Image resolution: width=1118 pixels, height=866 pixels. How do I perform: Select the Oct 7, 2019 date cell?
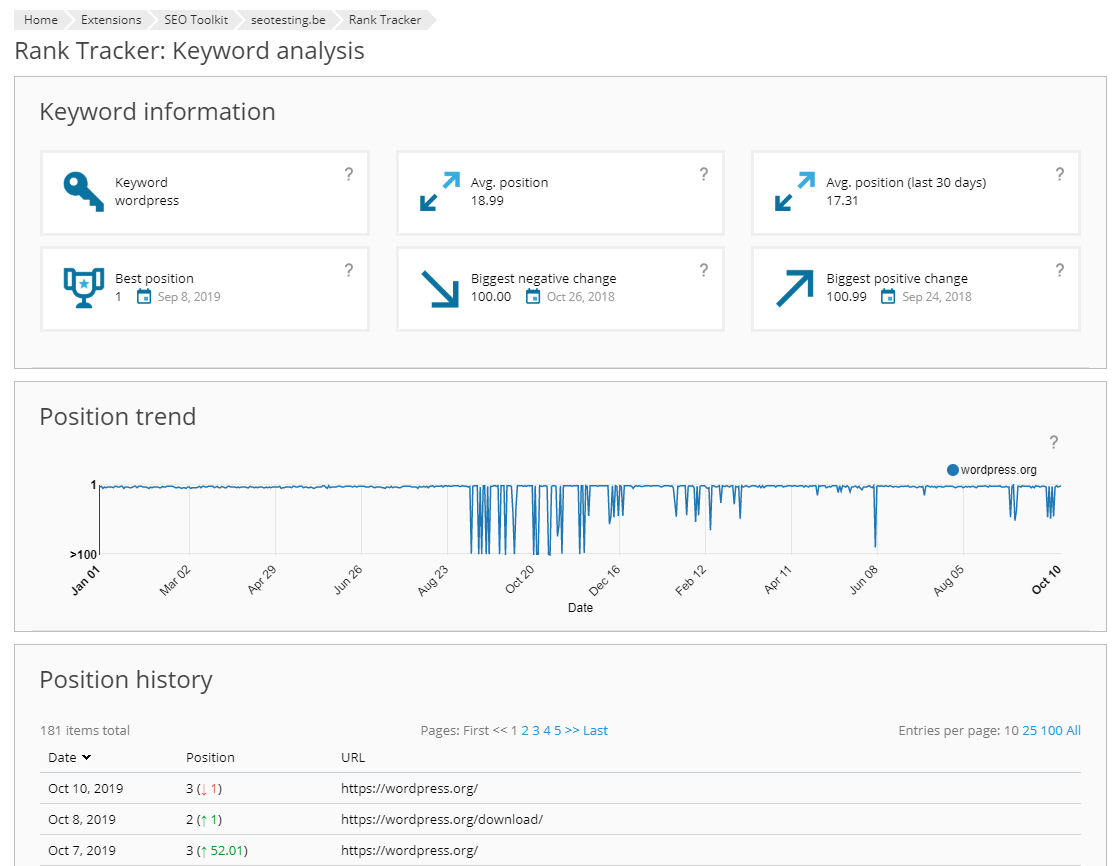point(82,850)
